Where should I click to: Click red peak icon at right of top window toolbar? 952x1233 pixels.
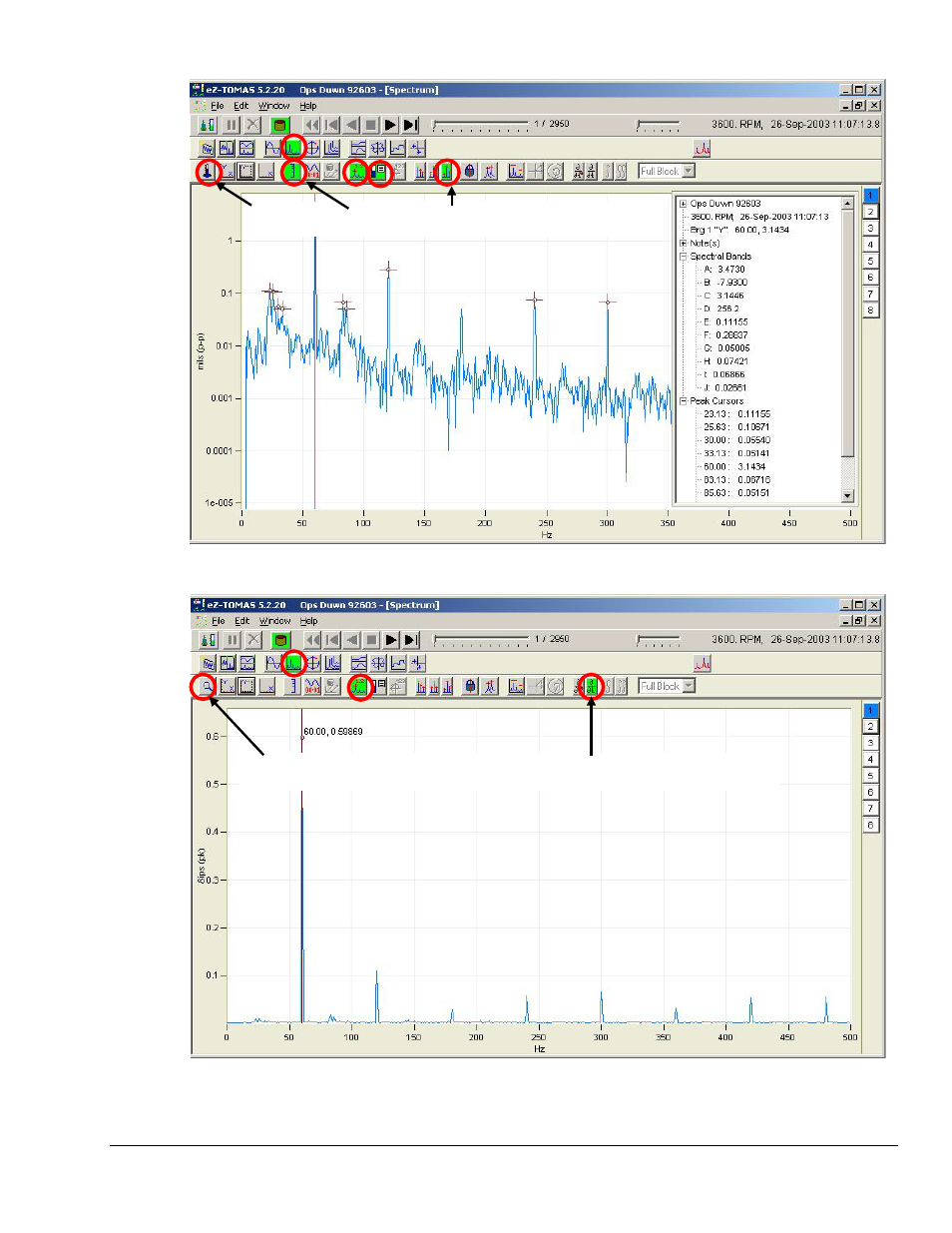coord(702,148)
